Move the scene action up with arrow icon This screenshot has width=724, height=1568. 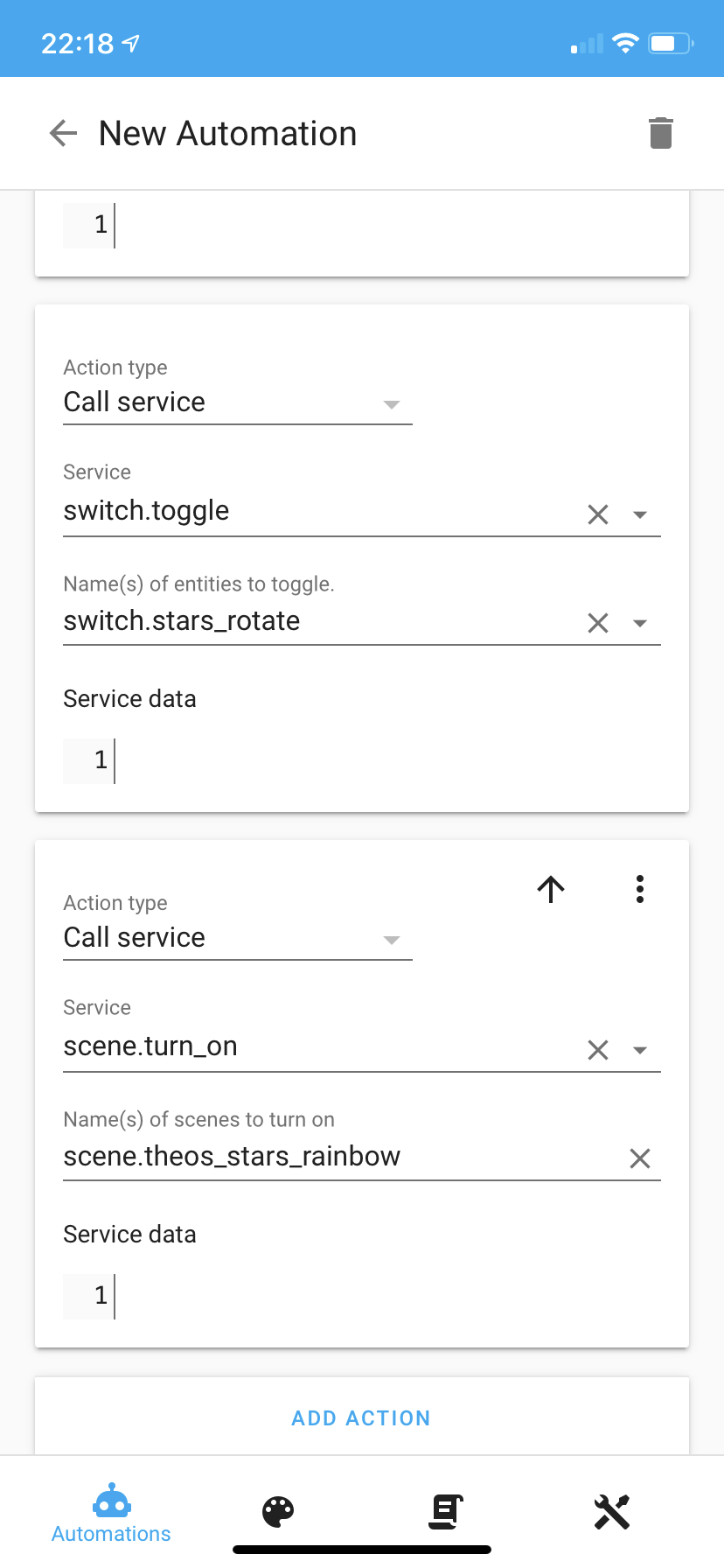point(550,889)
